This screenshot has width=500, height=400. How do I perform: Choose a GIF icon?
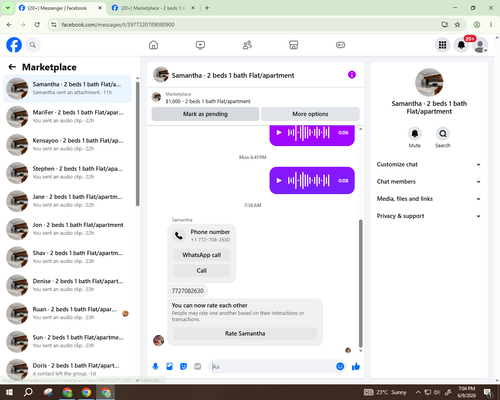coord(198,367)
